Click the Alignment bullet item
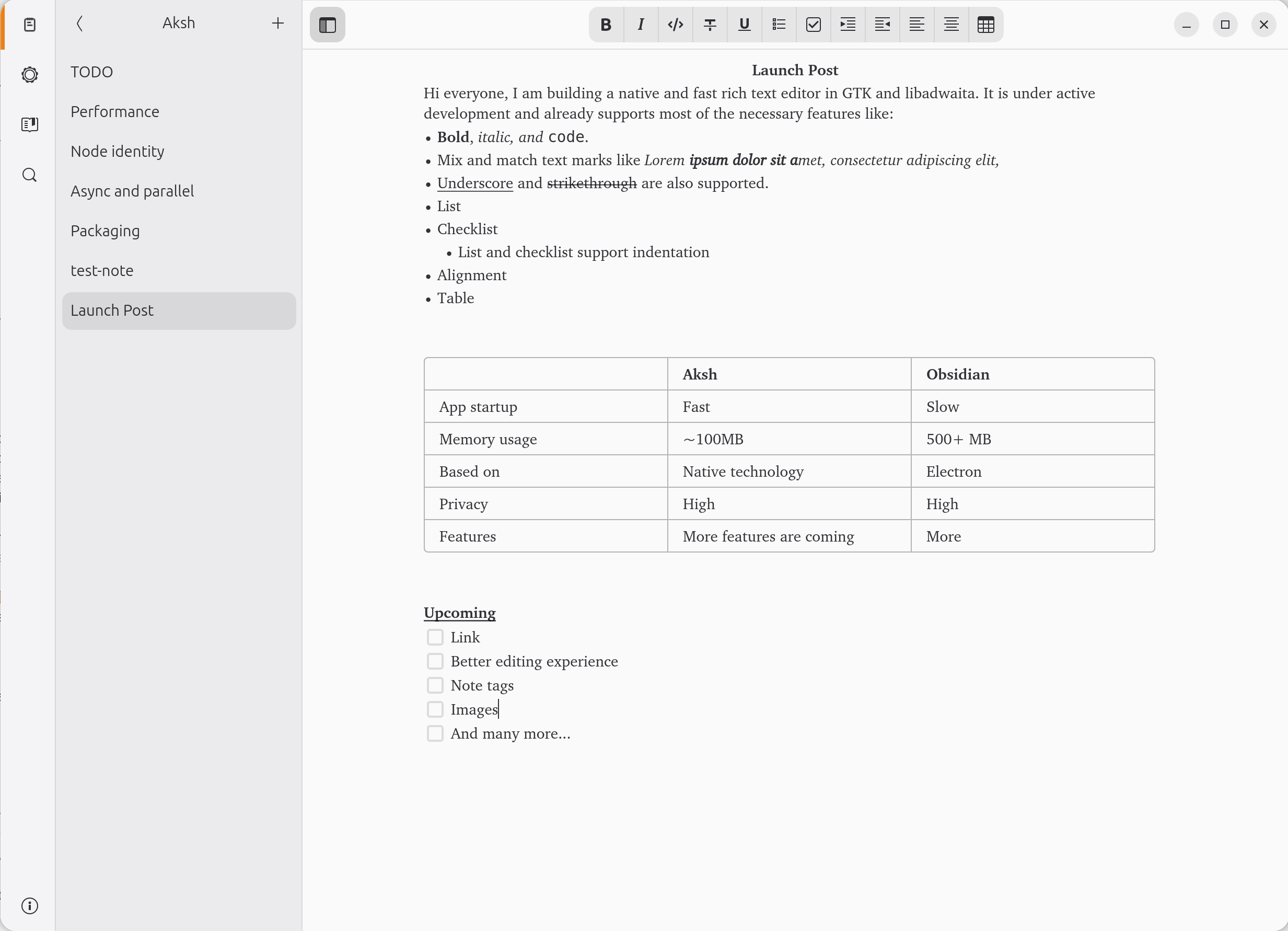Viewport: 1288px width, 931px height. pos(471,275)
